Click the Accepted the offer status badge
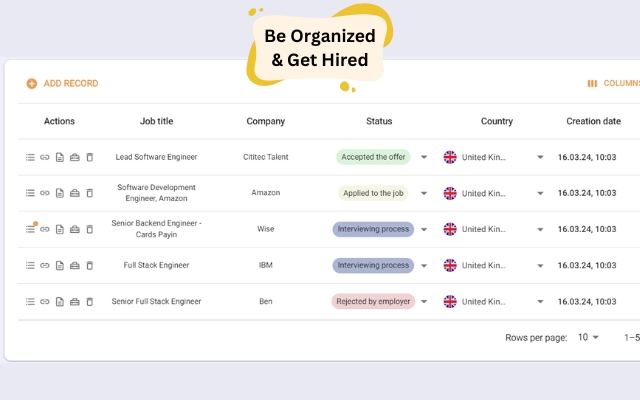 coord(373,157)
